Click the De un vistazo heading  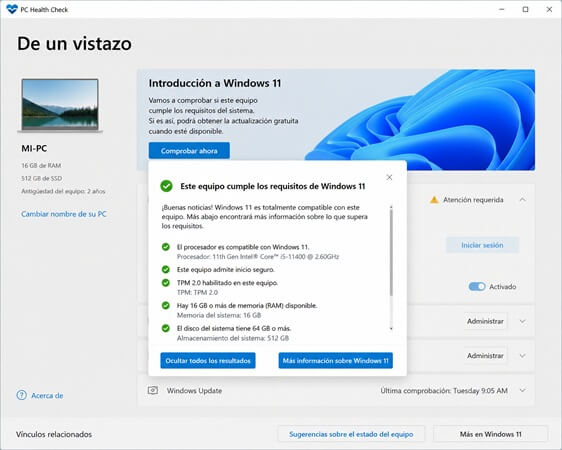coord(75,44)
